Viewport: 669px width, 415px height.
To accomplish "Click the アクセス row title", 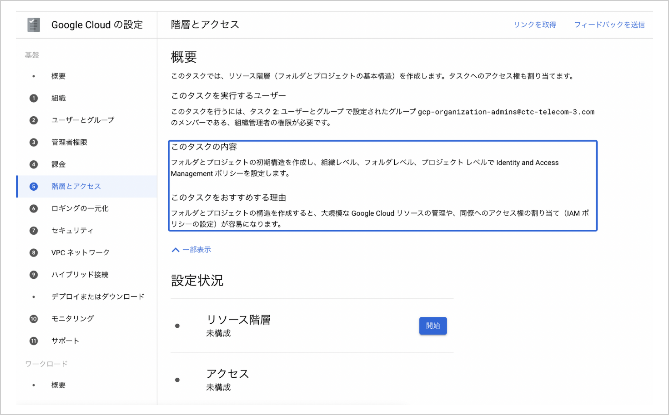I will coord(227,374).
